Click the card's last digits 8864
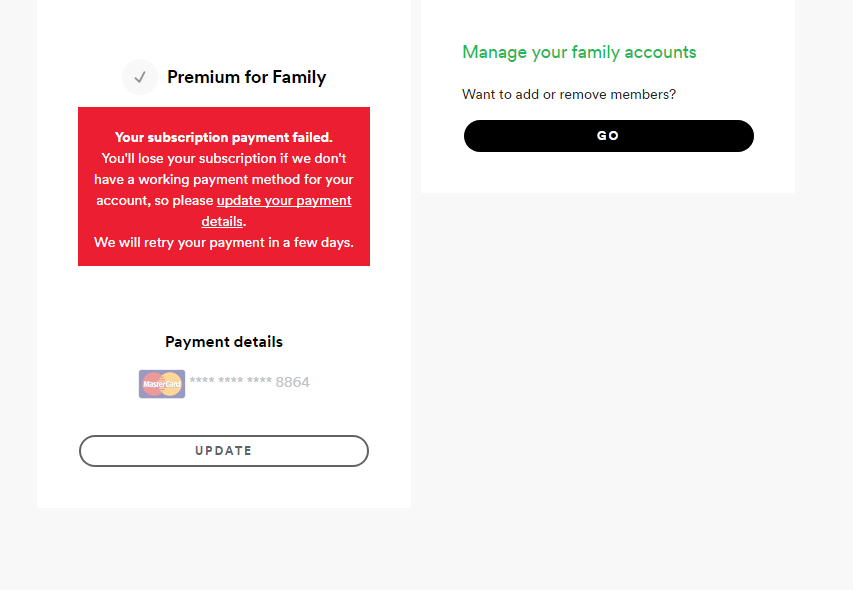Image resolution: width=853 pixels, height=590 pixels. click(x=293, y=383)
